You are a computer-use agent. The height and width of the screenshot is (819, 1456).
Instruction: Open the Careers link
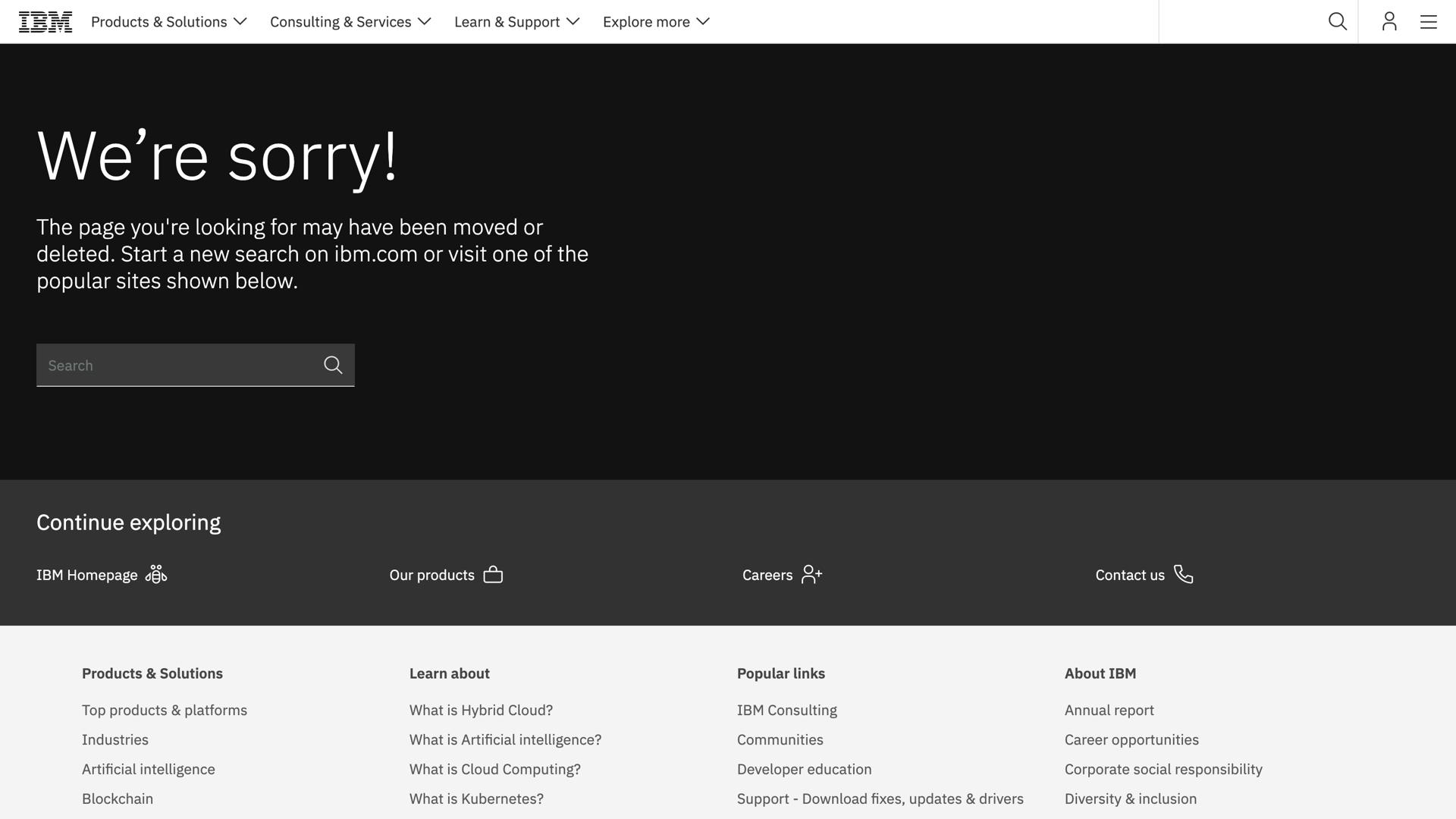point(767,576)
